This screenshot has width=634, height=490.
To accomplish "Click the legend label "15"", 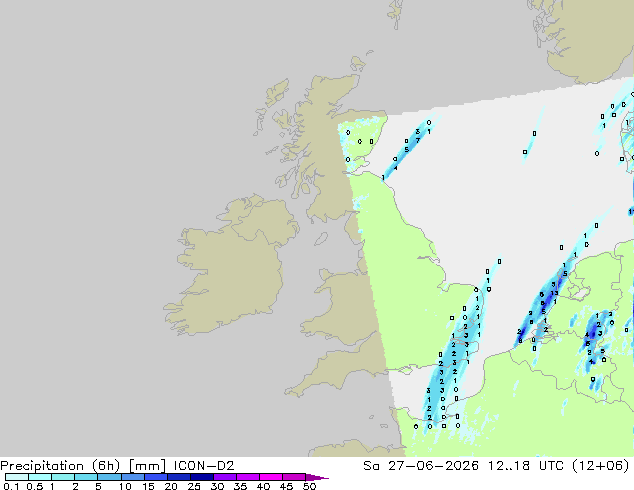I will pyautogui.click(x=148, y=486).
